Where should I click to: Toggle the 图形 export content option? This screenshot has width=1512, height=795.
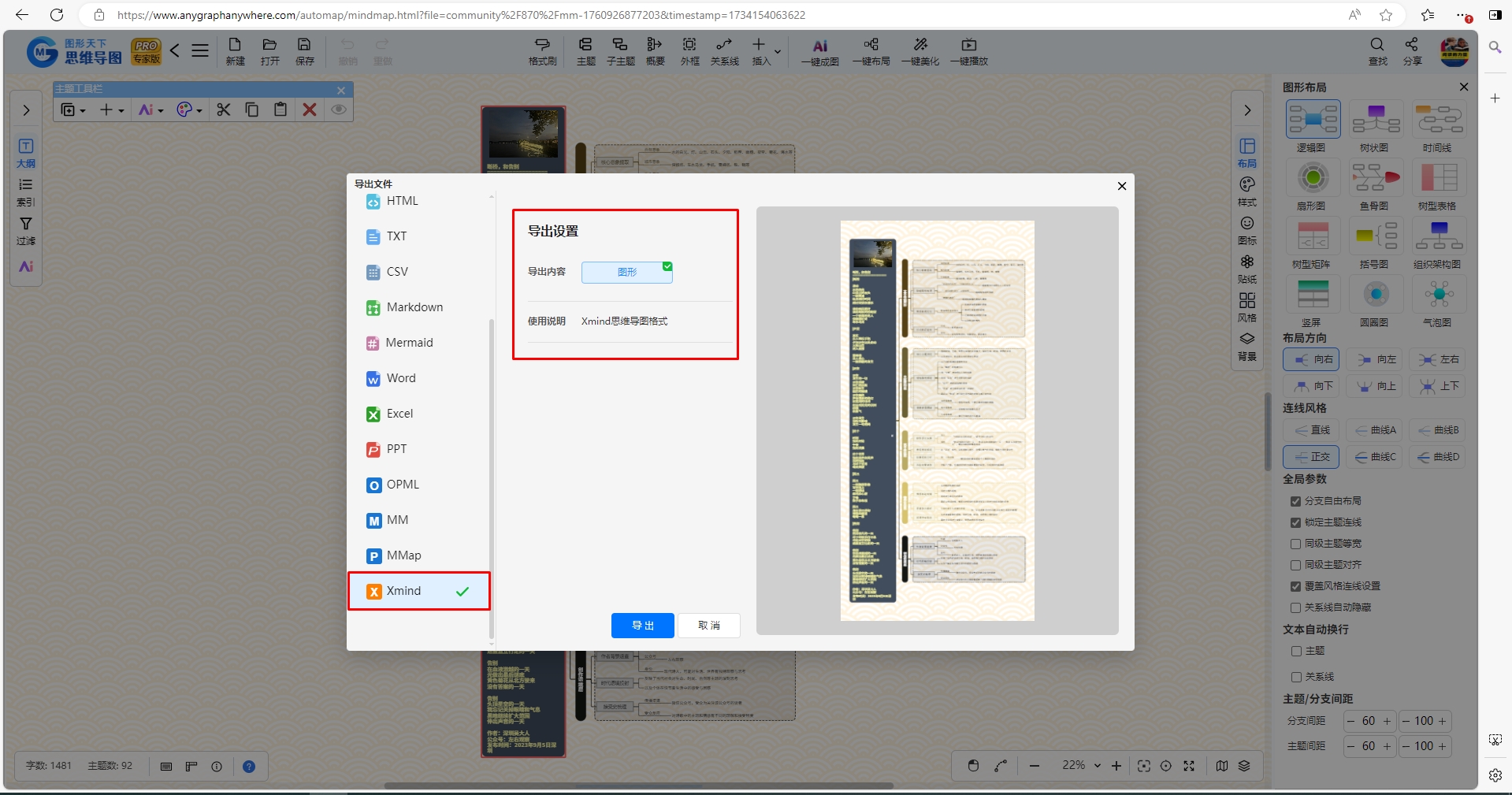[x=627, y=272]
